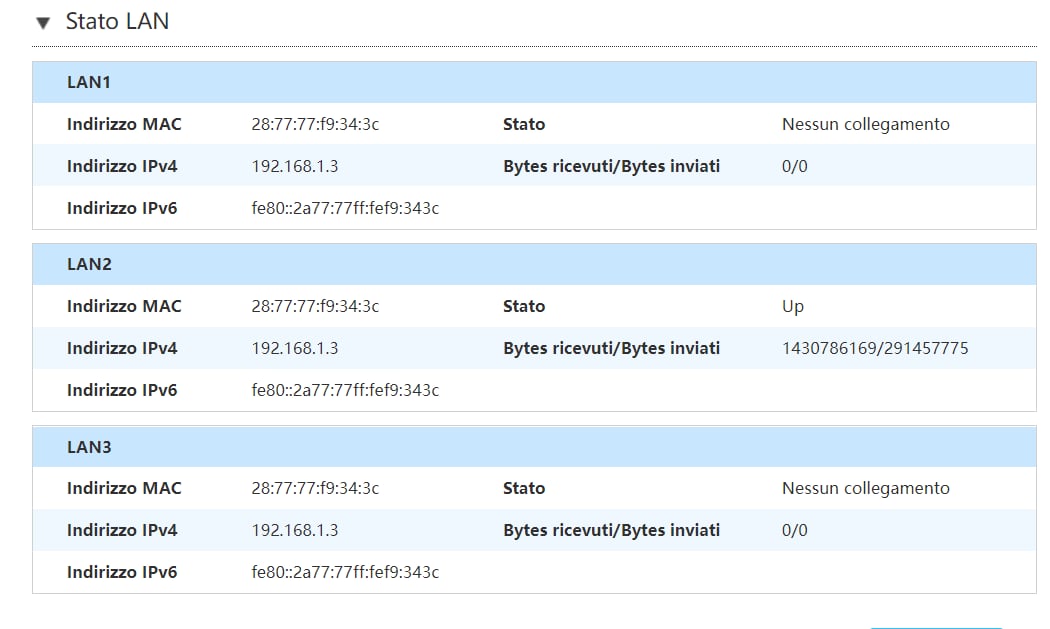Screen dimensions: 1050x629
Task: Click the Stato LAN section title
Action: tap(117, 21)
